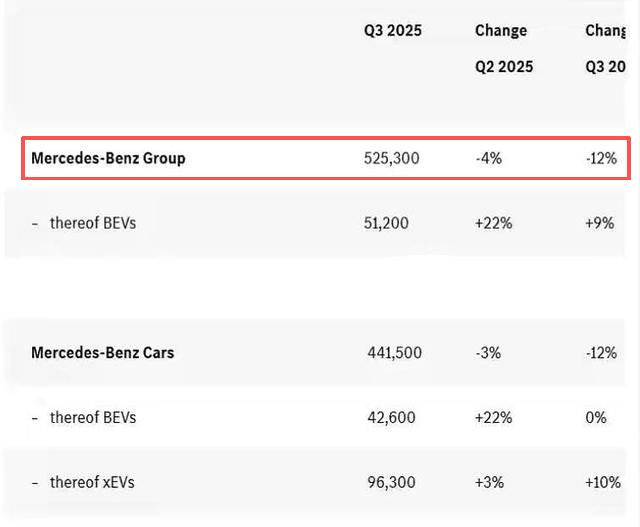Click the -3% change for Mercedes-Benz Cars
The height and width of the screenshot is (527, 640).
tap(490, 352)
